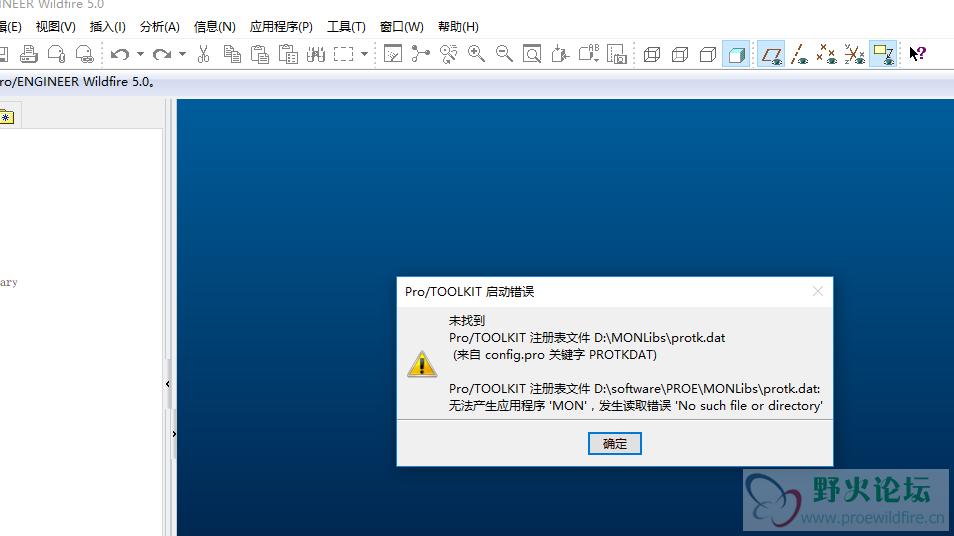
Task: Click the send-as-email-attachment icon
Action: tap(57, 54)
